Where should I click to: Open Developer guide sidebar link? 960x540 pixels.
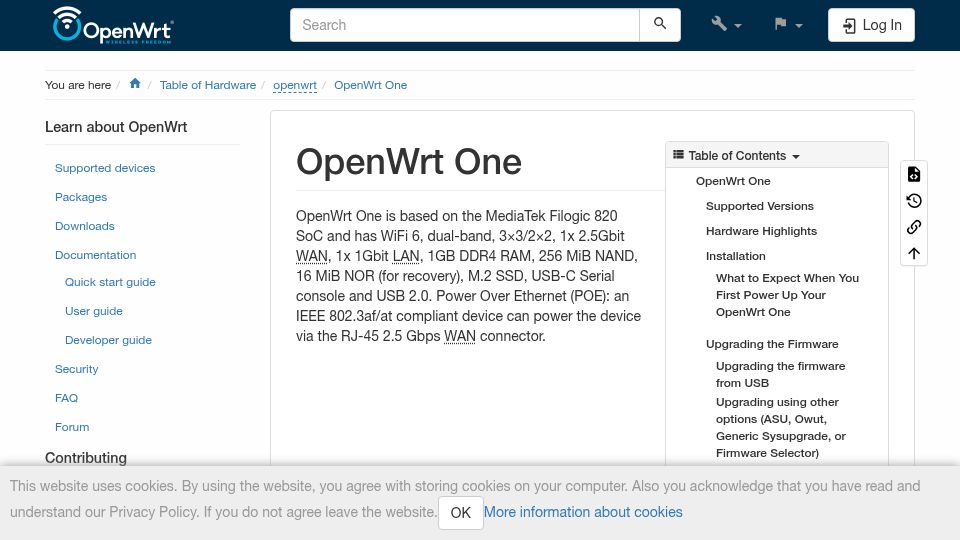(108, 340)
